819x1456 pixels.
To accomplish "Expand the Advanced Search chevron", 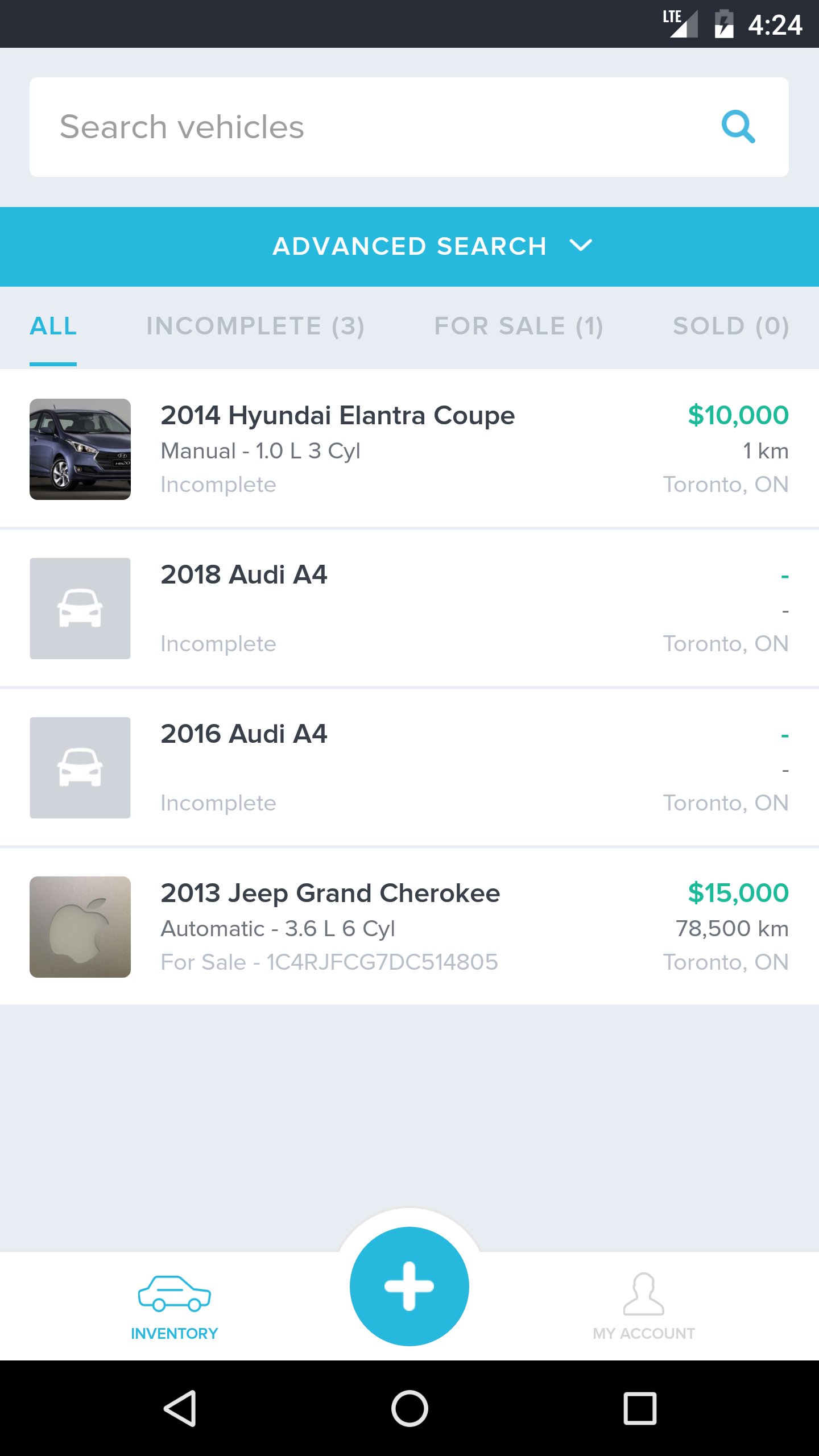I will pos(581,246).
